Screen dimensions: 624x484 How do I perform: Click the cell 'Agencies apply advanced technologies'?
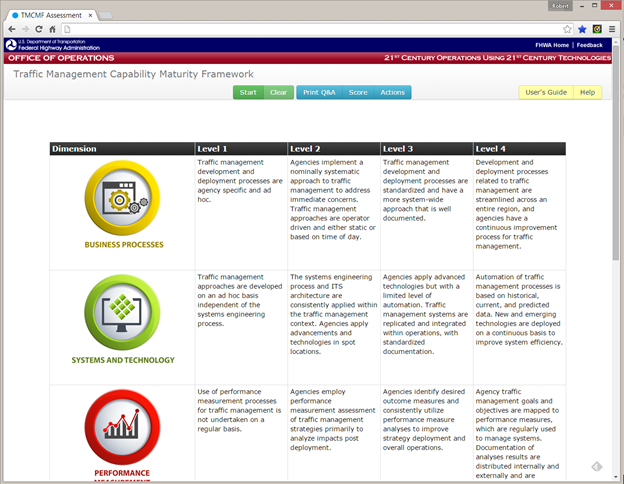pyautogui.click(x=427, y=328)
